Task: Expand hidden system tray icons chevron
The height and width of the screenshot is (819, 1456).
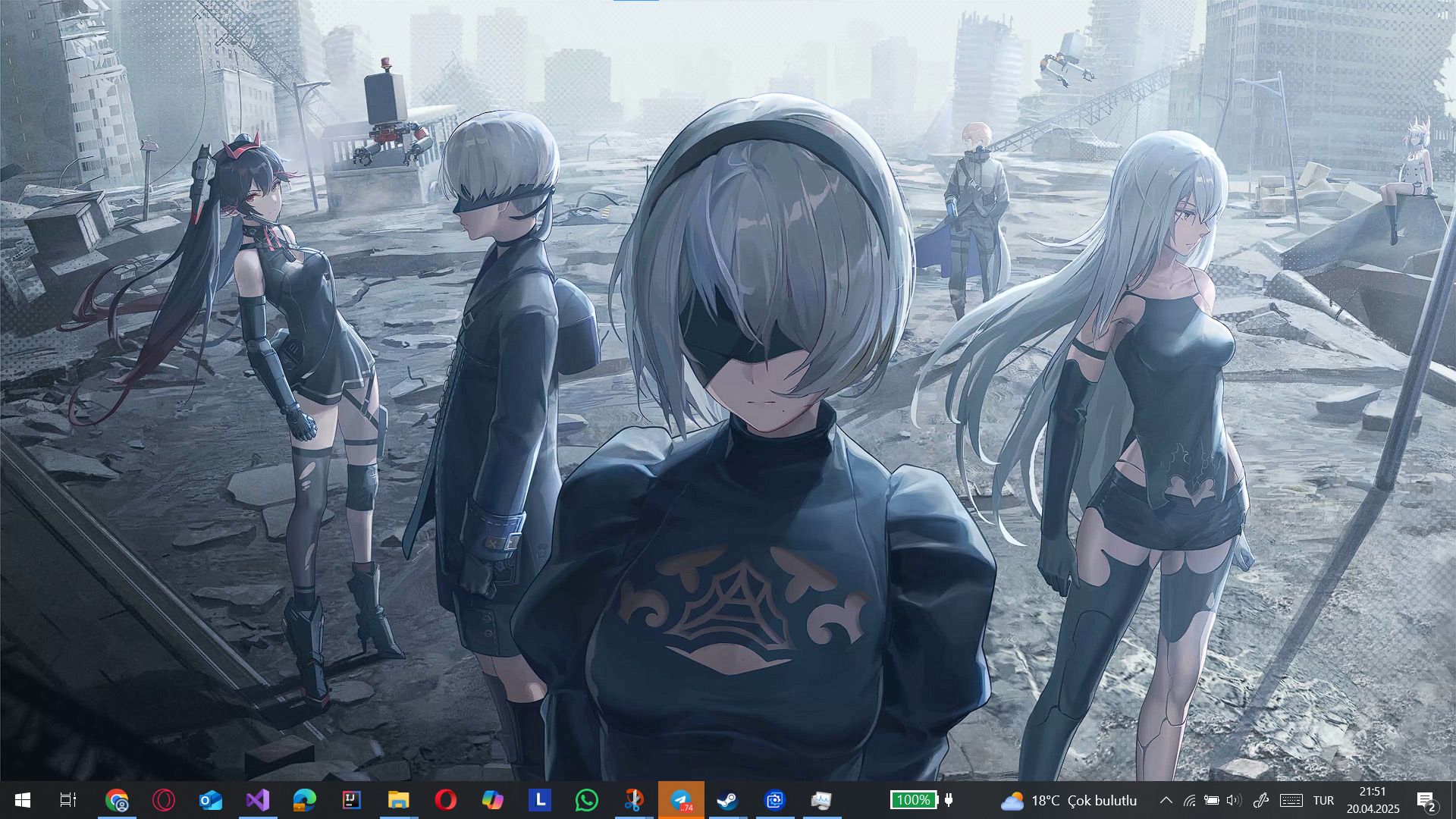Action: [x=1166, y=800]
